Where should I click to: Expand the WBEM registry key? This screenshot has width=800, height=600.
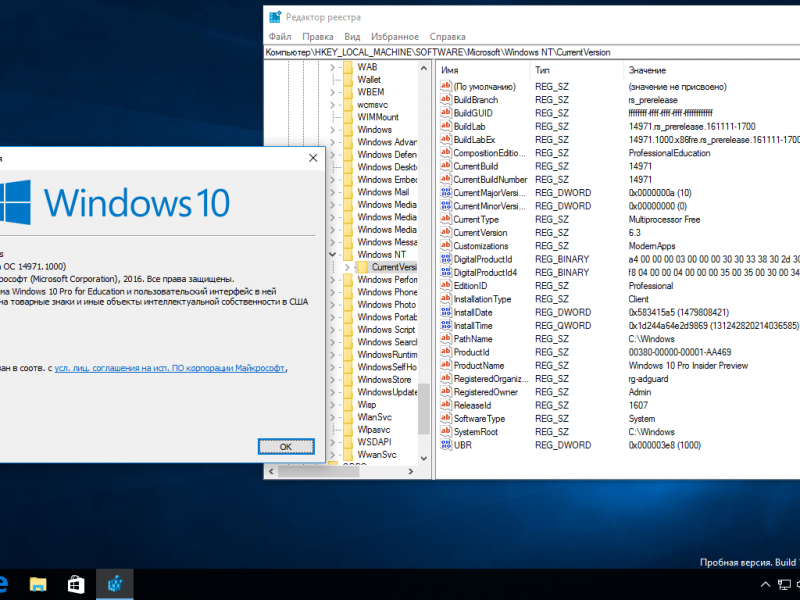click(333, 92)
